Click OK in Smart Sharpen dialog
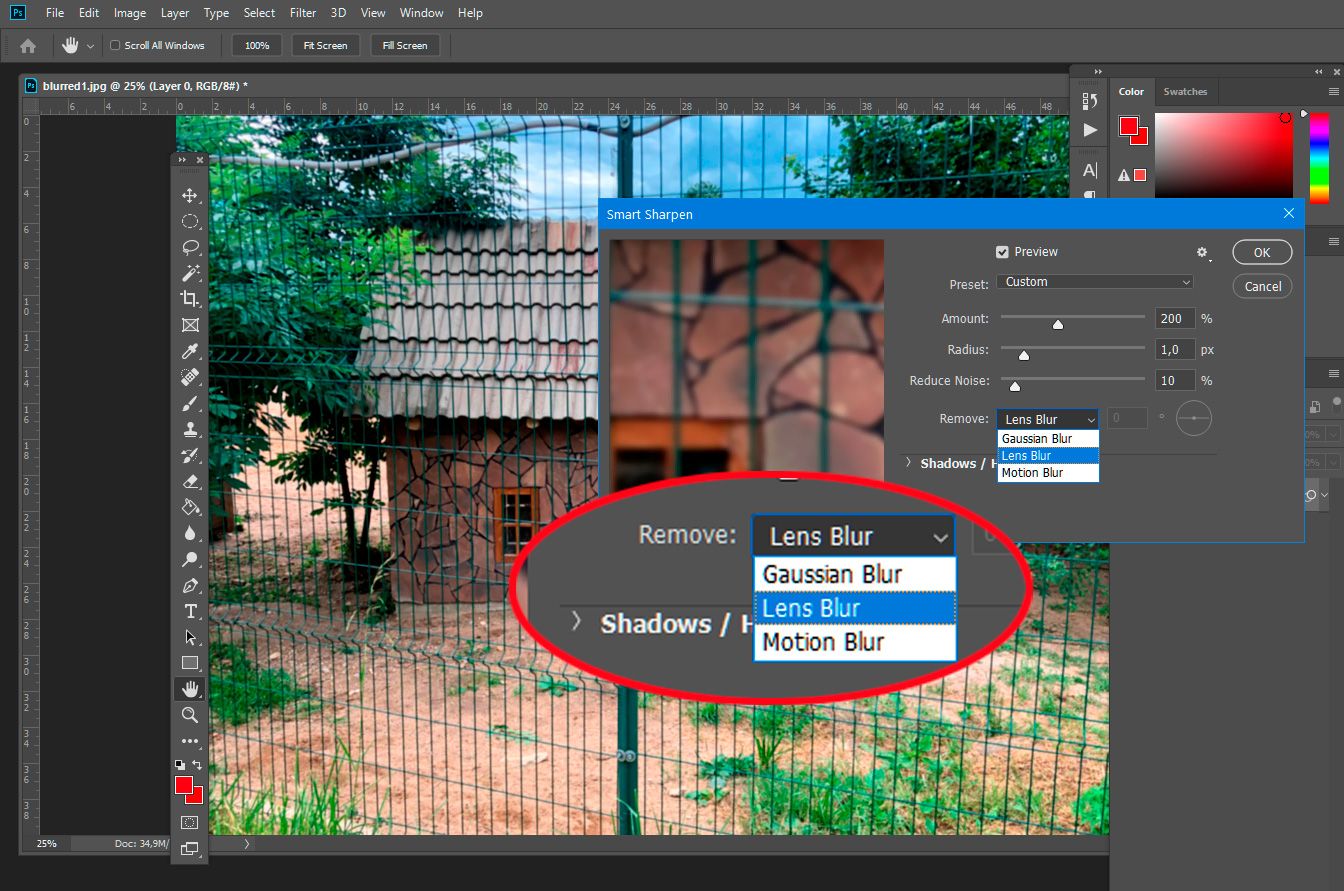 coord(1262,252)
